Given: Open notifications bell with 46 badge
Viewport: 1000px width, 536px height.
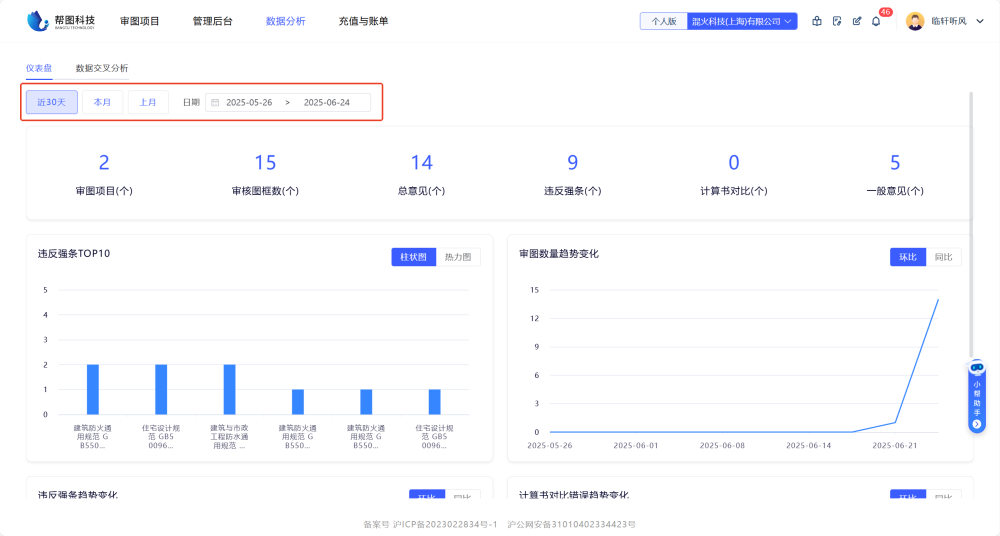Looking at the screenshot, I should [876, 21].
